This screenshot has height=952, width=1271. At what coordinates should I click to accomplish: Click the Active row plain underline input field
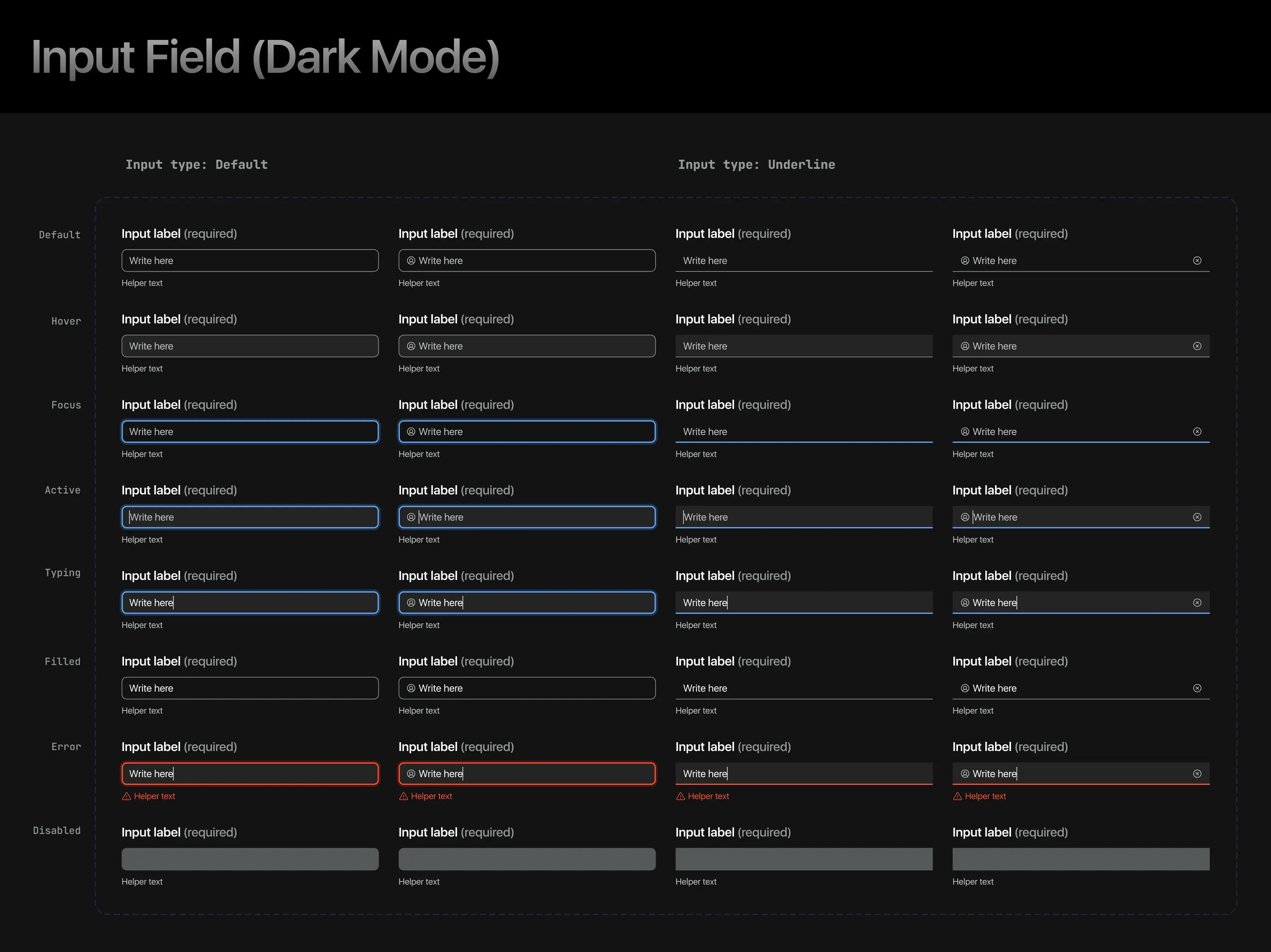pyautogui.click(x=804, y=517)
